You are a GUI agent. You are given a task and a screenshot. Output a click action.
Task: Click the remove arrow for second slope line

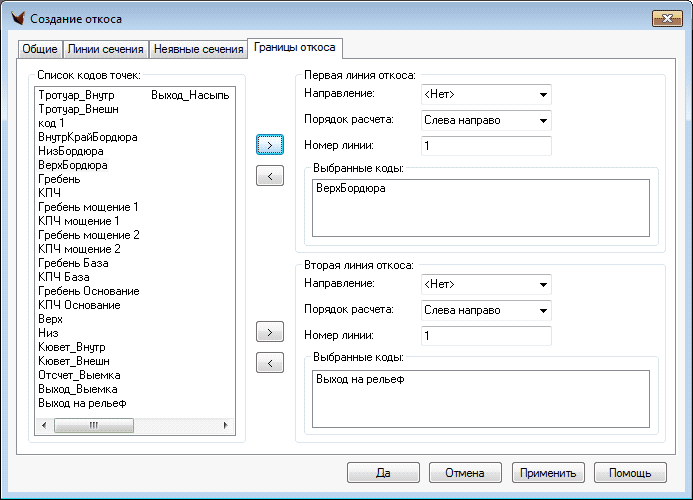click(x=269, y=362)
